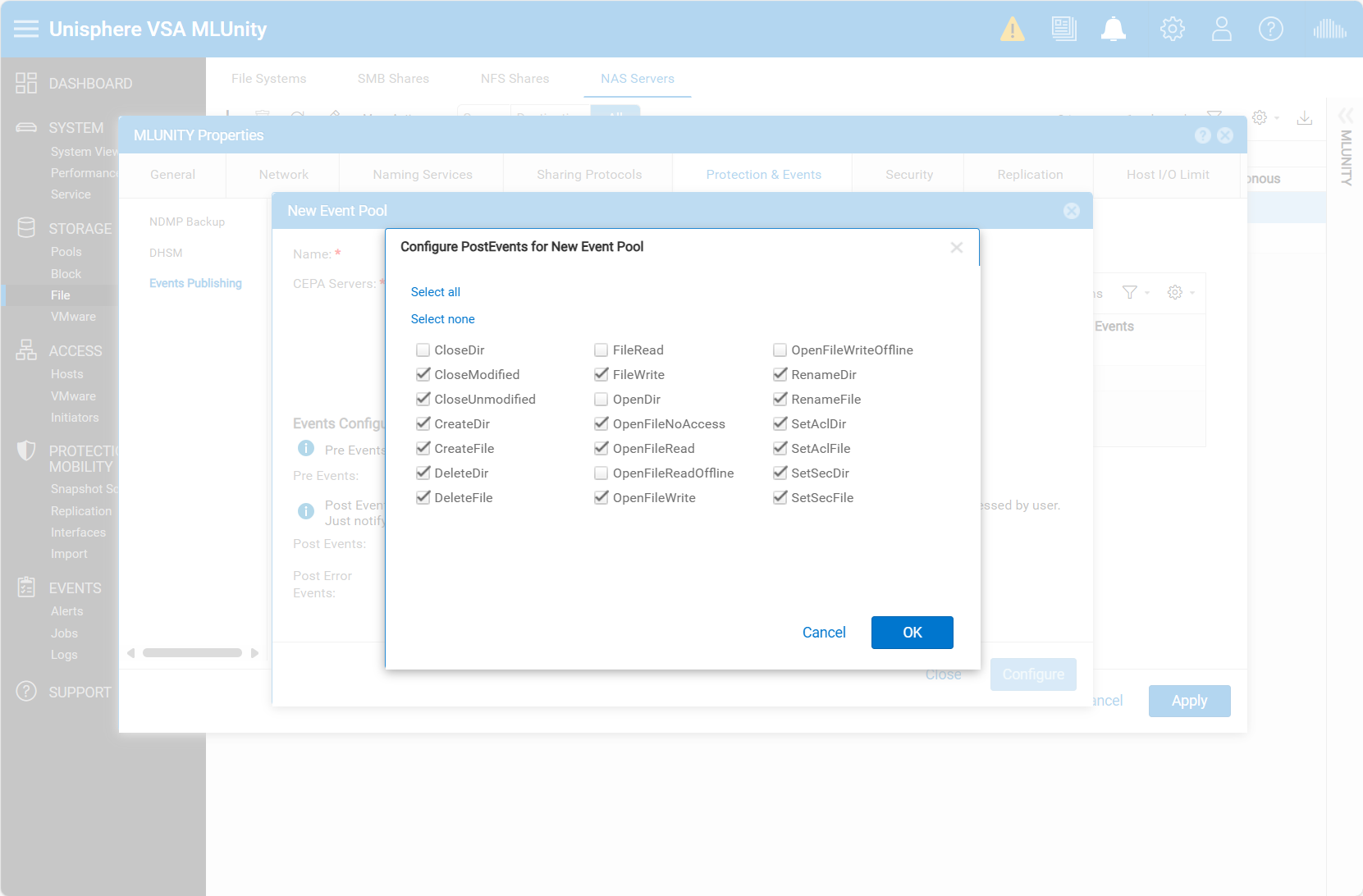The width and height of the screenshot is (1363, 896).
Task: Open the settings gear in header
Action: [1172, 30]
